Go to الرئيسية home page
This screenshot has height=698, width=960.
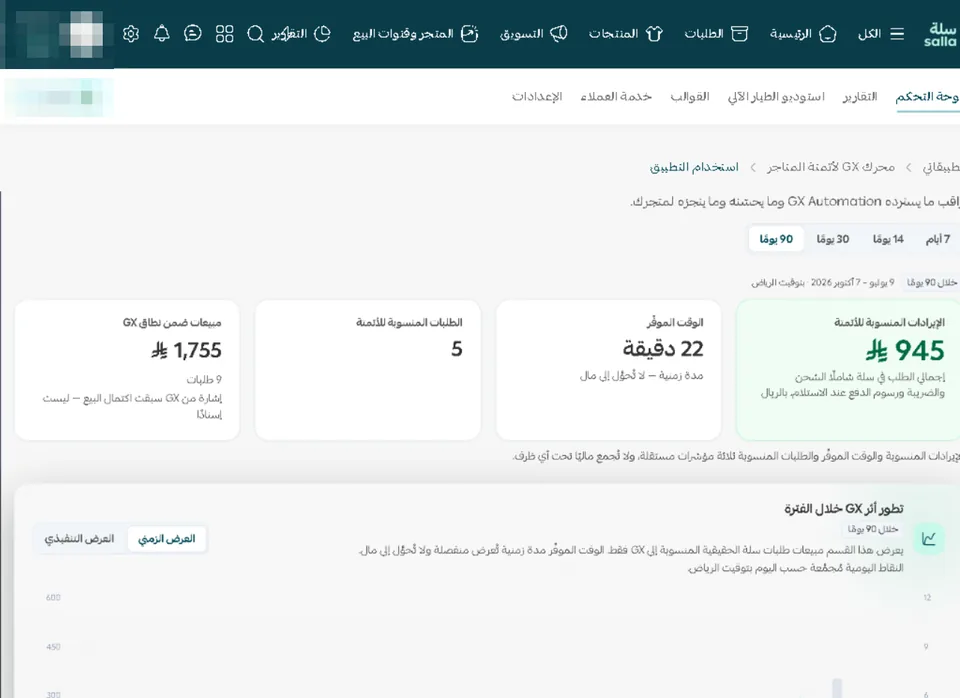coord(790,34)
